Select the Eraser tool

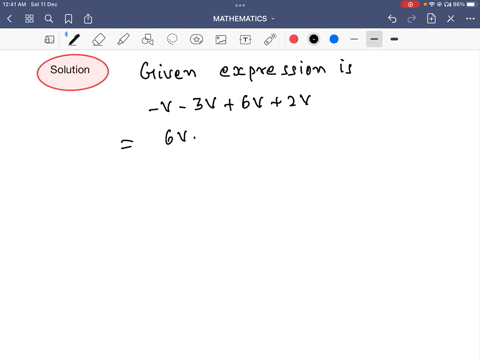point(99,40)
